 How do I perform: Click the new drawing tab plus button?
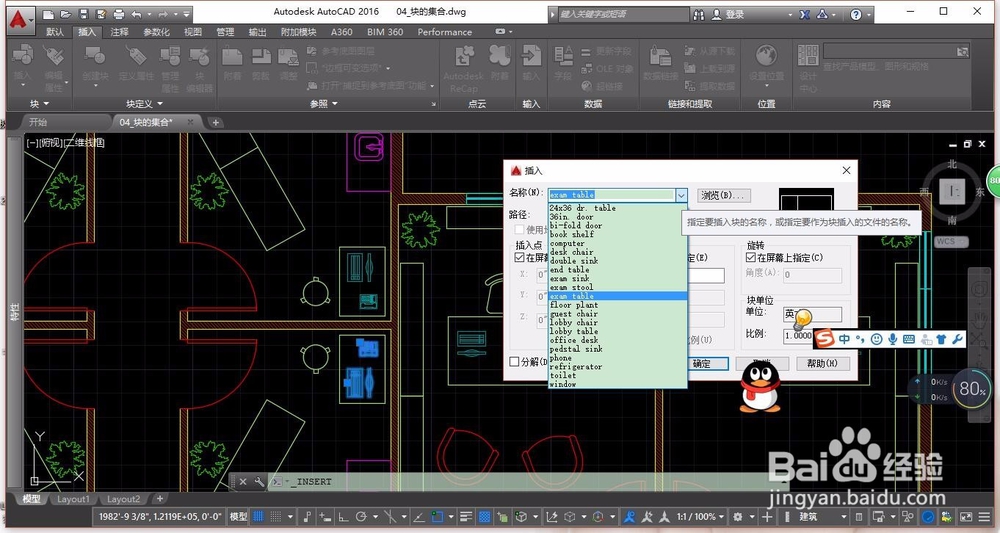click(x=216, y=122)
